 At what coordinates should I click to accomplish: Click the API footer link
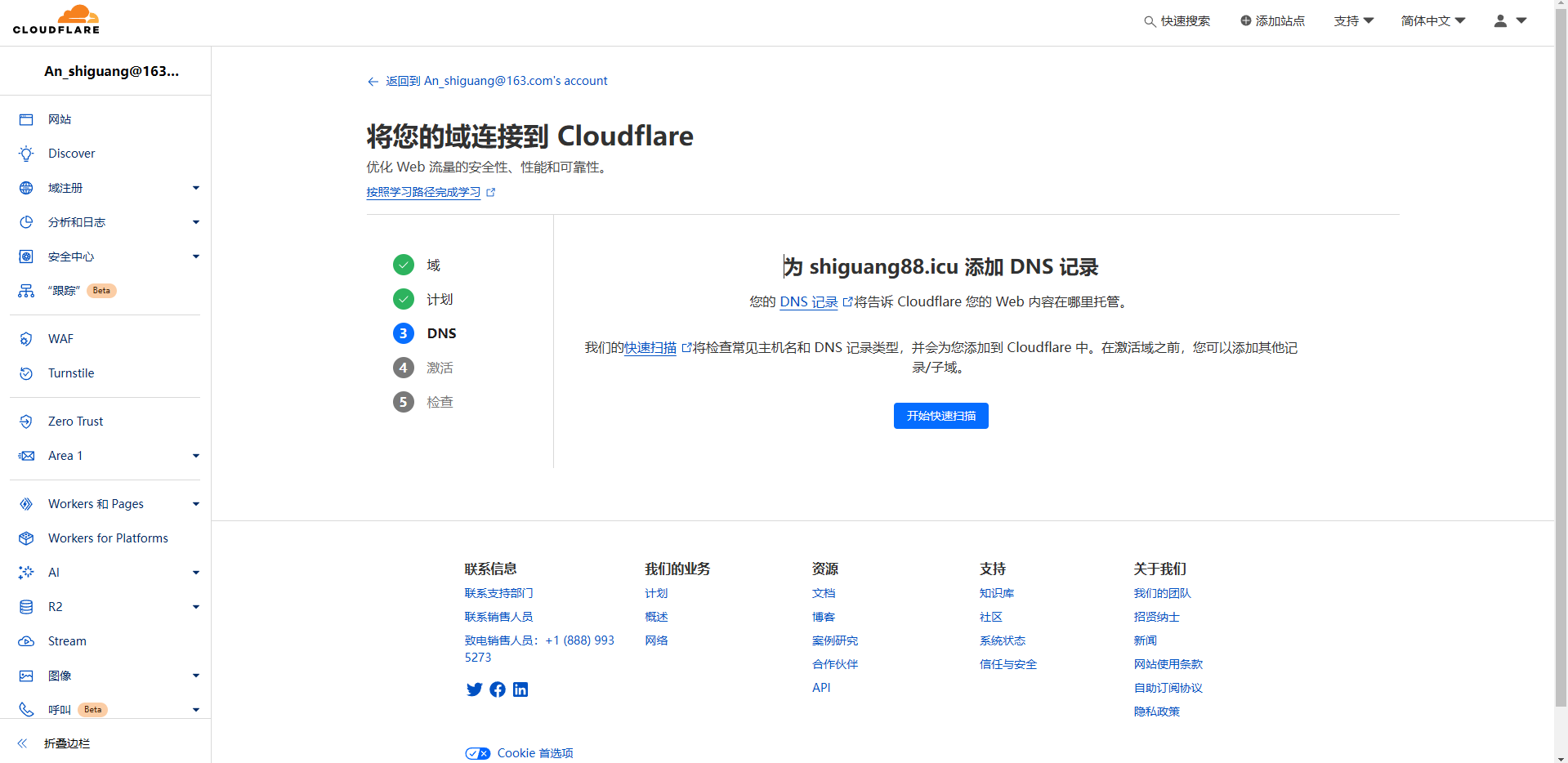pyautogui.click(x=821, y=688)
